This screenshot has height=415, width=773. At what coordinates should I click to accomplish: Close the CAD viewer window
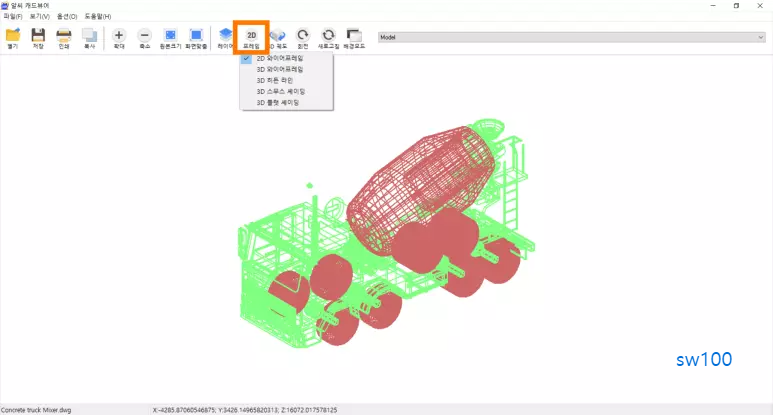coord(760,5)
